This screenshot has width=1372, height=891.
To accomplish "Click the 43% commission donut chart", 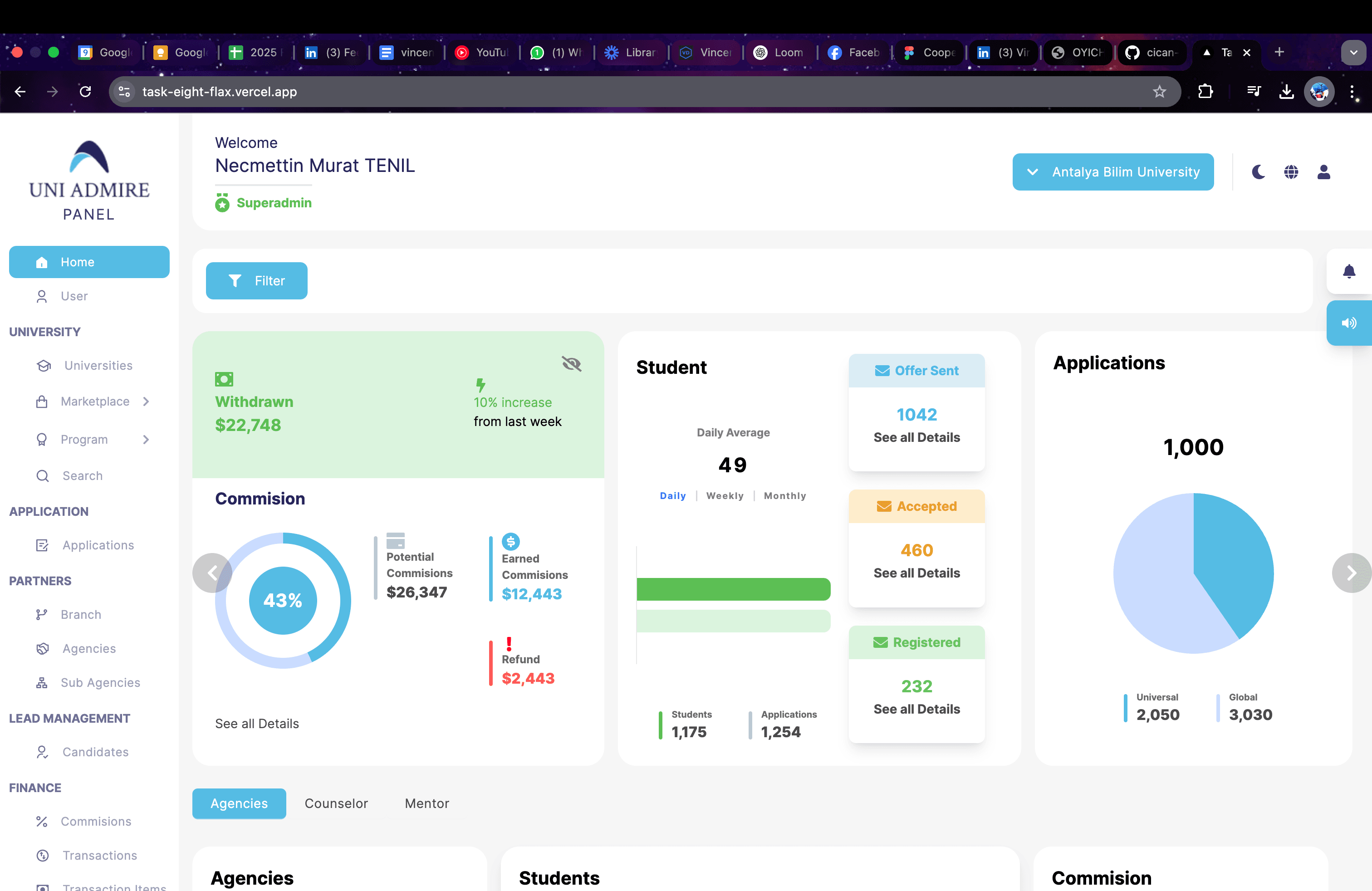I will [283, 601].
